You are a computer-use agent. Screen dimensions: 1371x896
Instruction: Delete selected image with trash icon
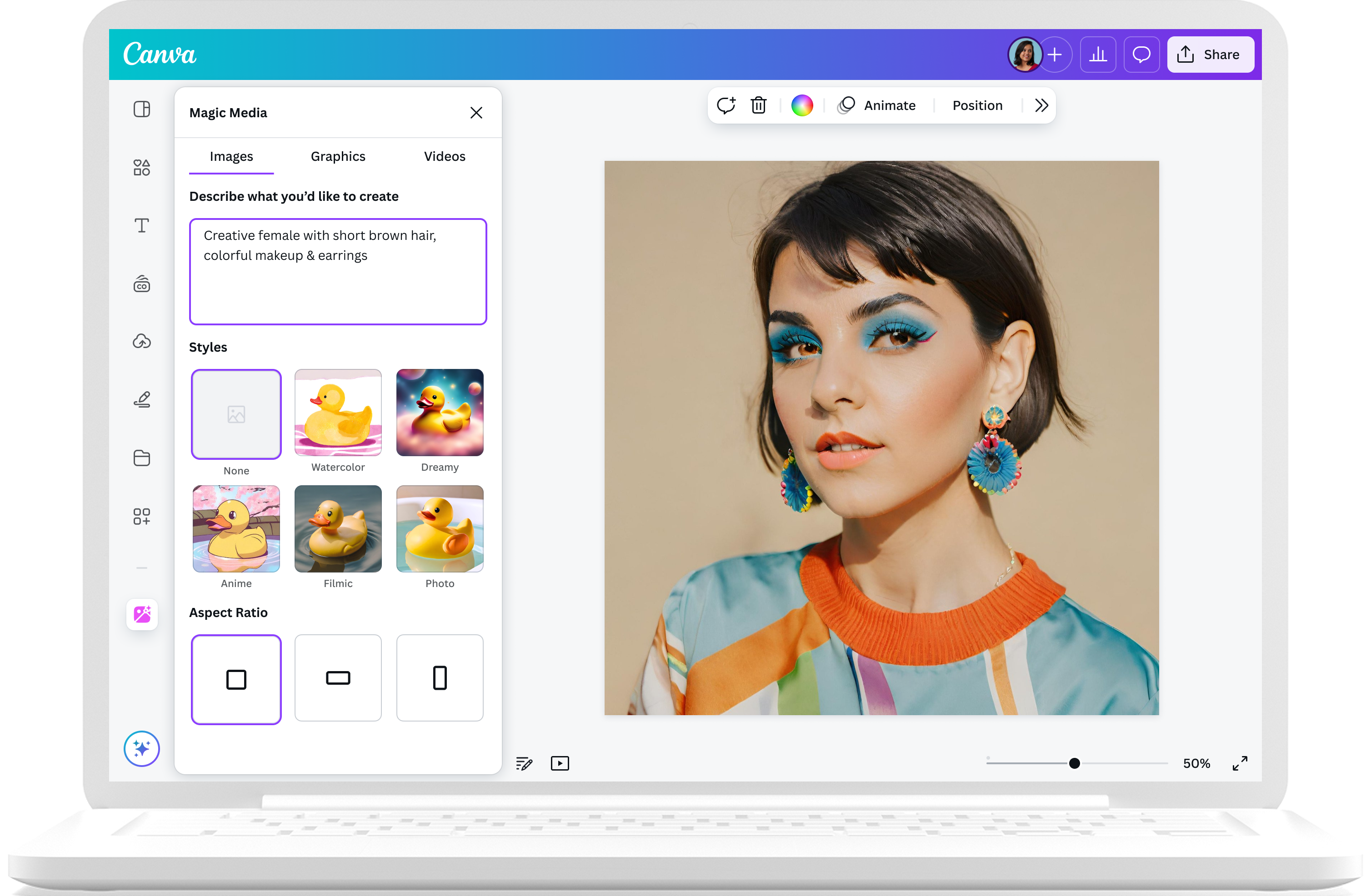pos(758,105)
